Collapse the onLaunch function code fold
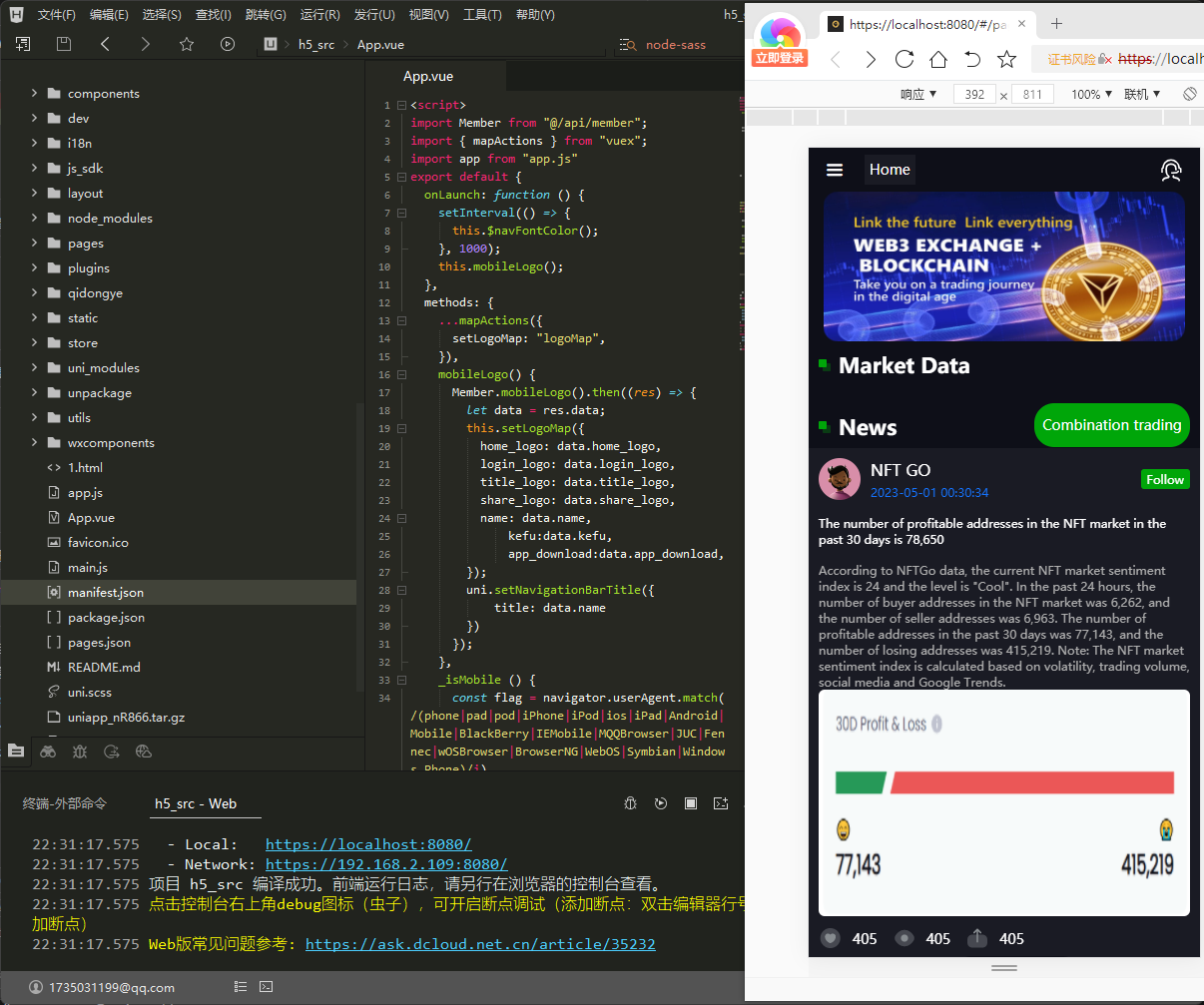Image resolution: width=1204 pixels, height=1005 pixels. pos(402,195)
